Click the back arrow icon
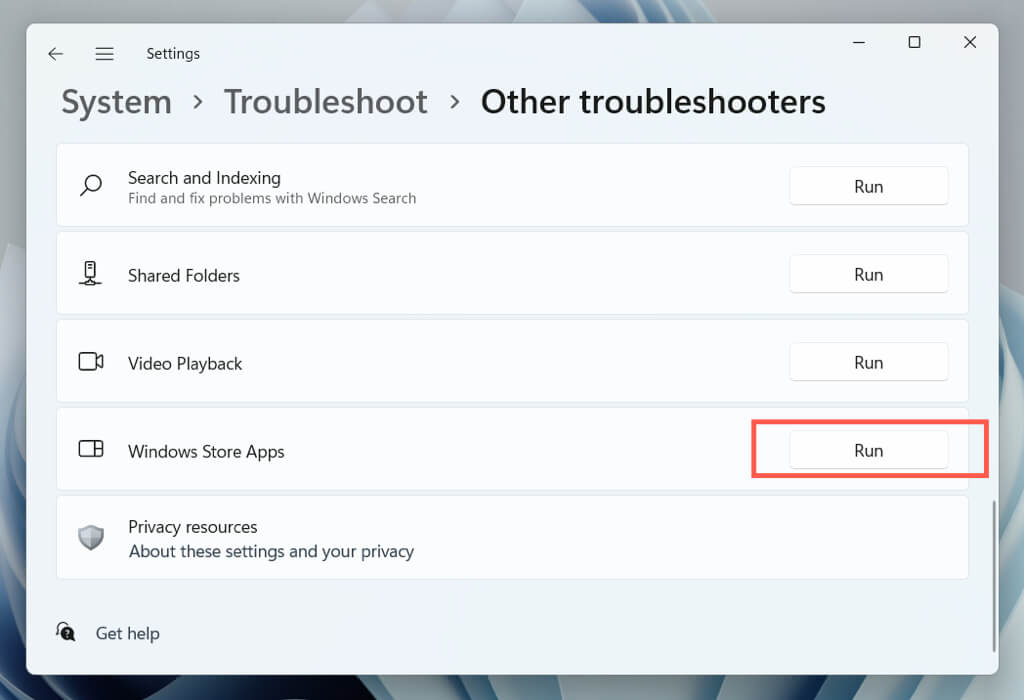Screen dimensions: 1024x700 (x=56, y=54)
